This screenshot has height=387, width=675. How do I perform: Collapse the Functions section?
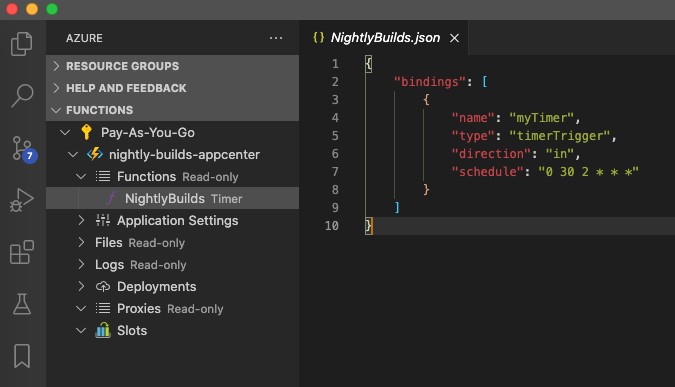click(56, 110)
